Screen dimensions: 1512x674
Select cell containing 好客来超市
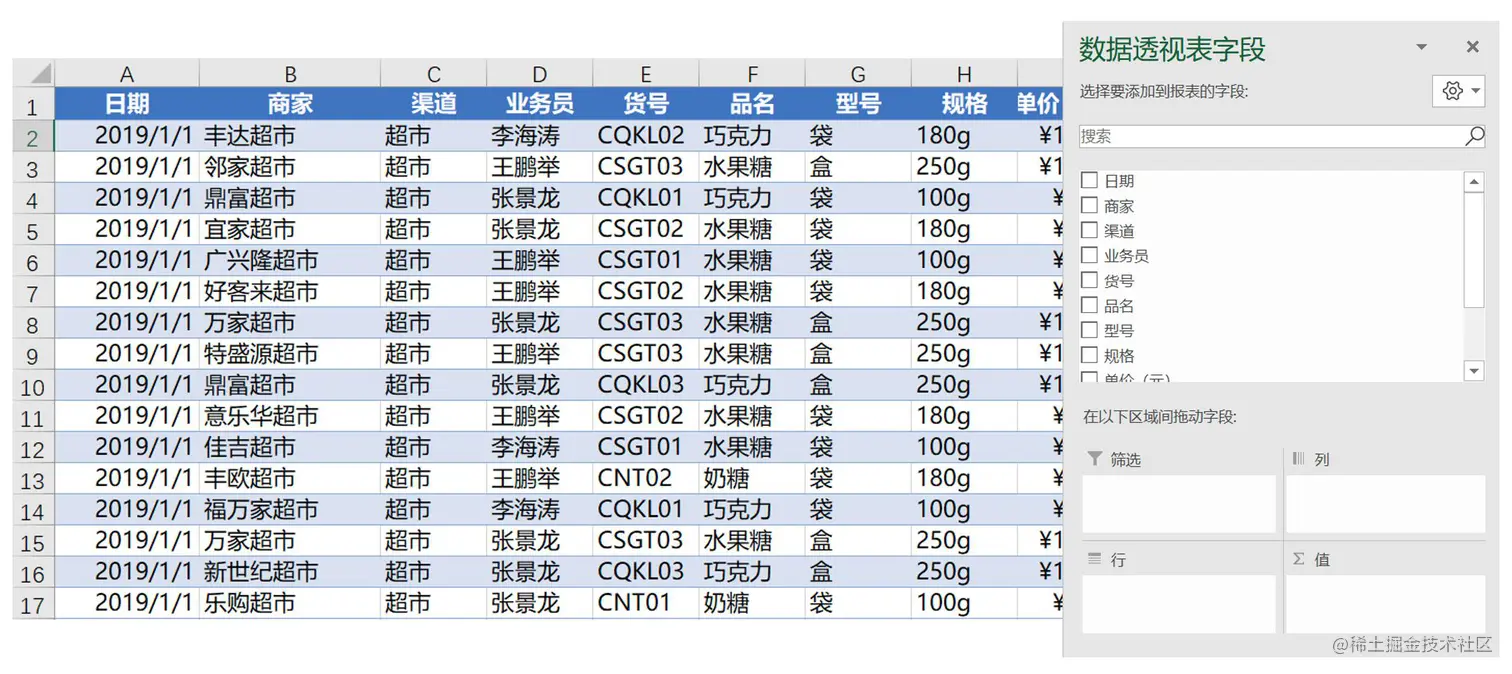[290, 291]
